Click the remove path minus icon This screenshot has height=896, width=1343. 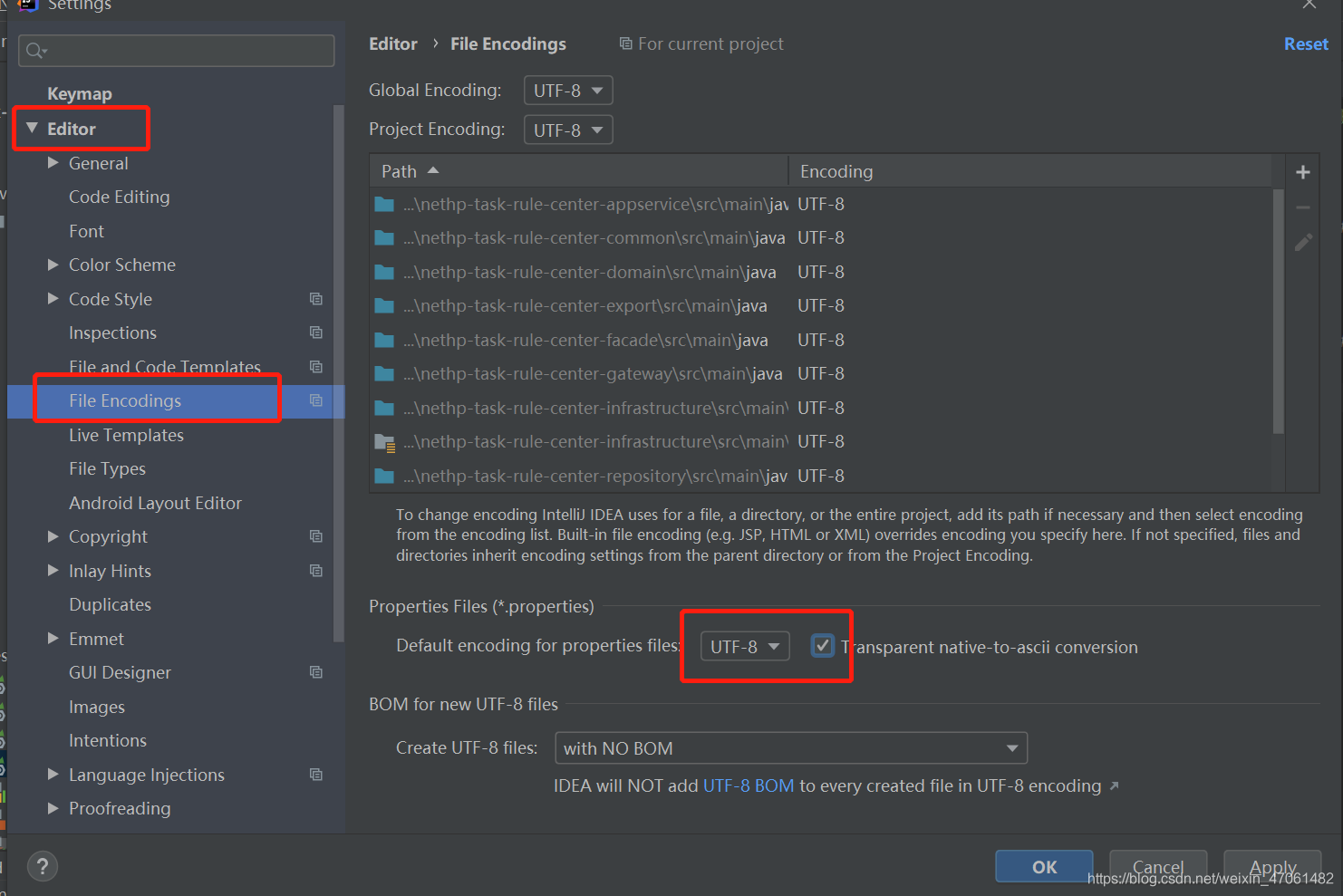(x=1302, y=207)
